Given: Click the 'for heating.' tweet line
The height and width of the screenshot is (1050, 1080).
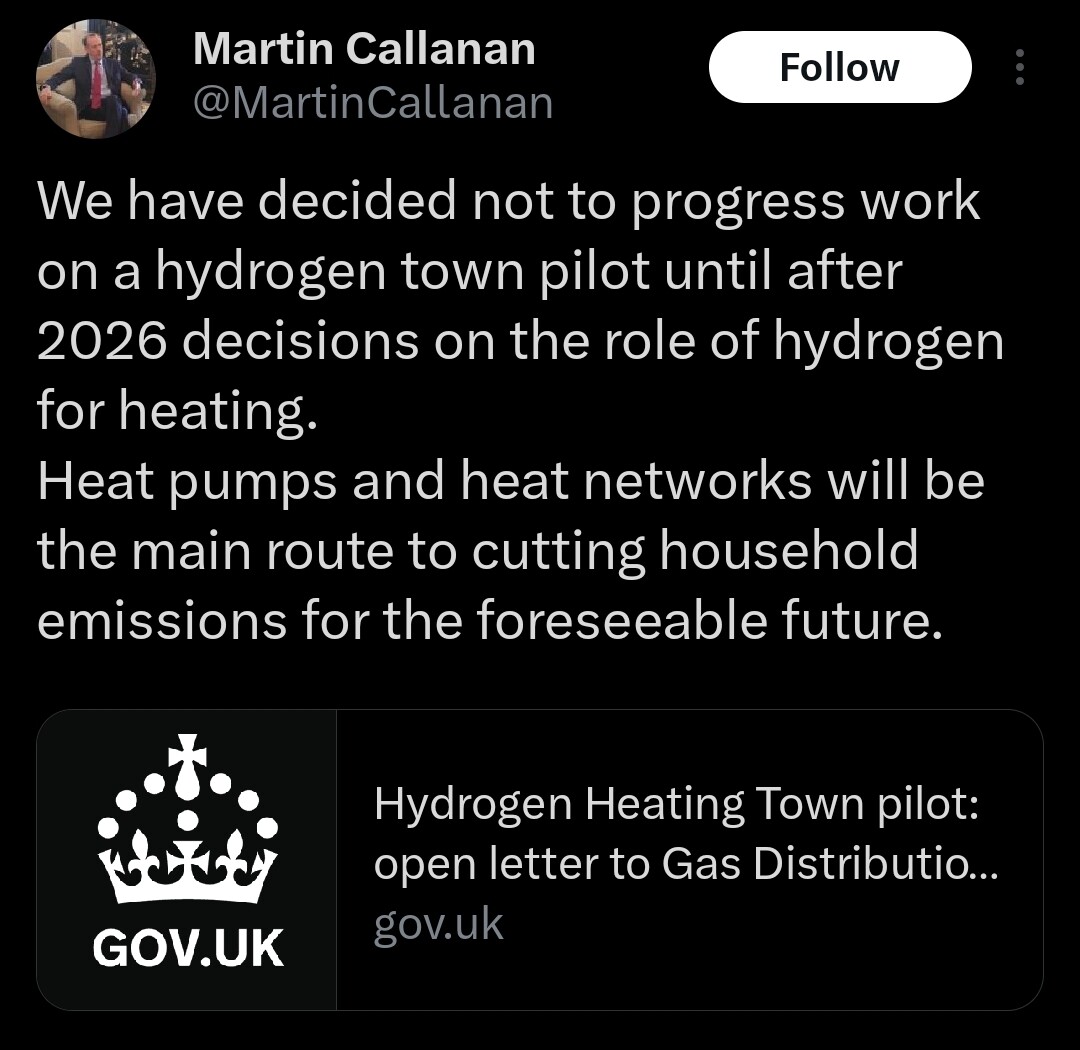Looking at the screenshot, I should tap(178, 411).
